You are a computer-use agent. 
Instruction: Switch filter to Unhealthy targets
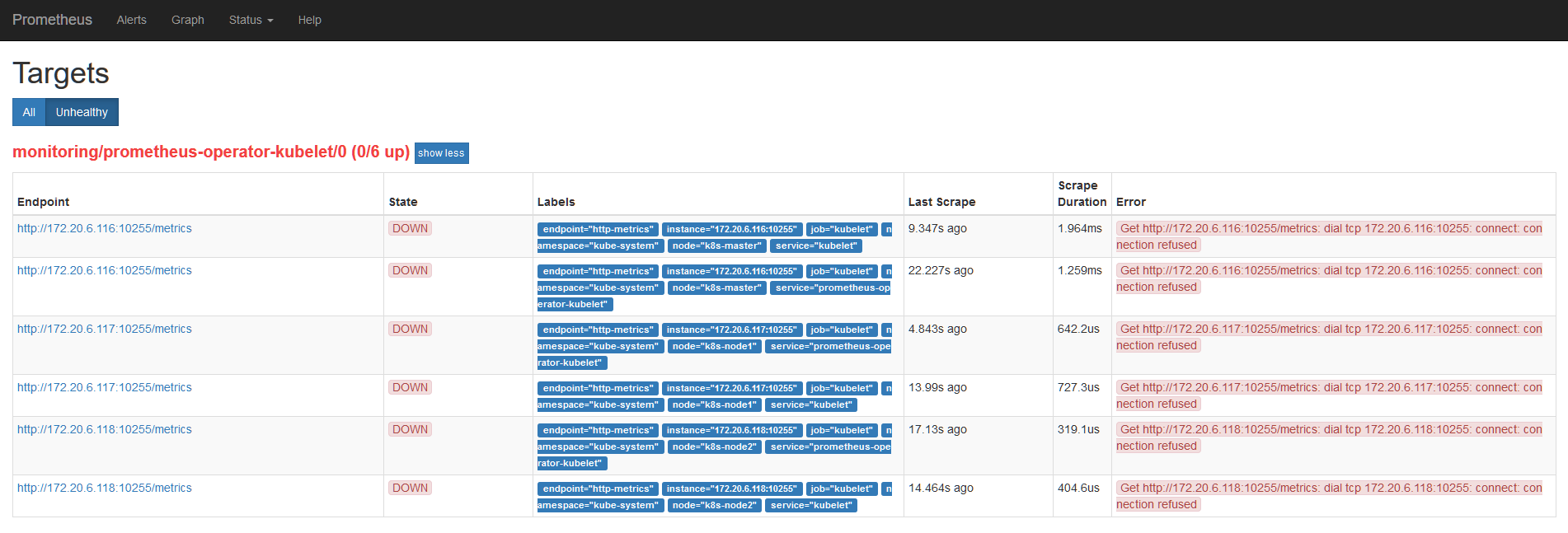tap(82, 112)
